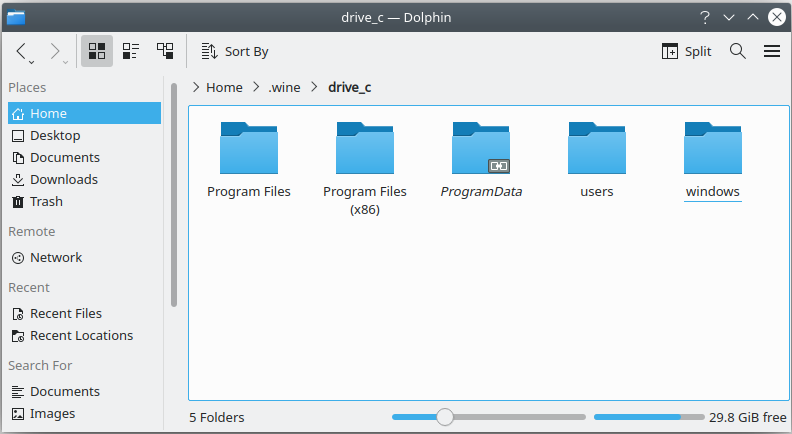
Task: Click the '5 Folders' status text
Action: pyautogui.click(x=217, y=417)
